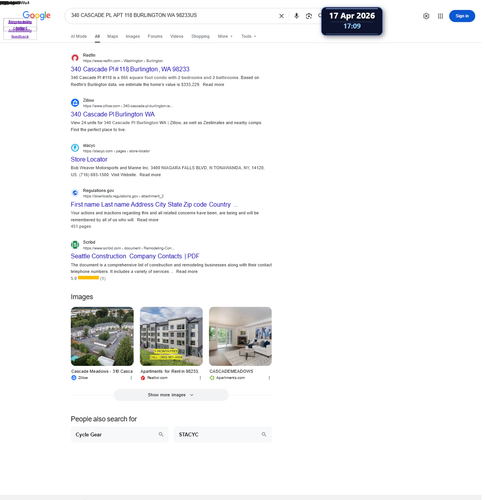The width and height of the screenshot is (487, 500).
Task: Click the Redfin favicon
Action: [75, 58]
